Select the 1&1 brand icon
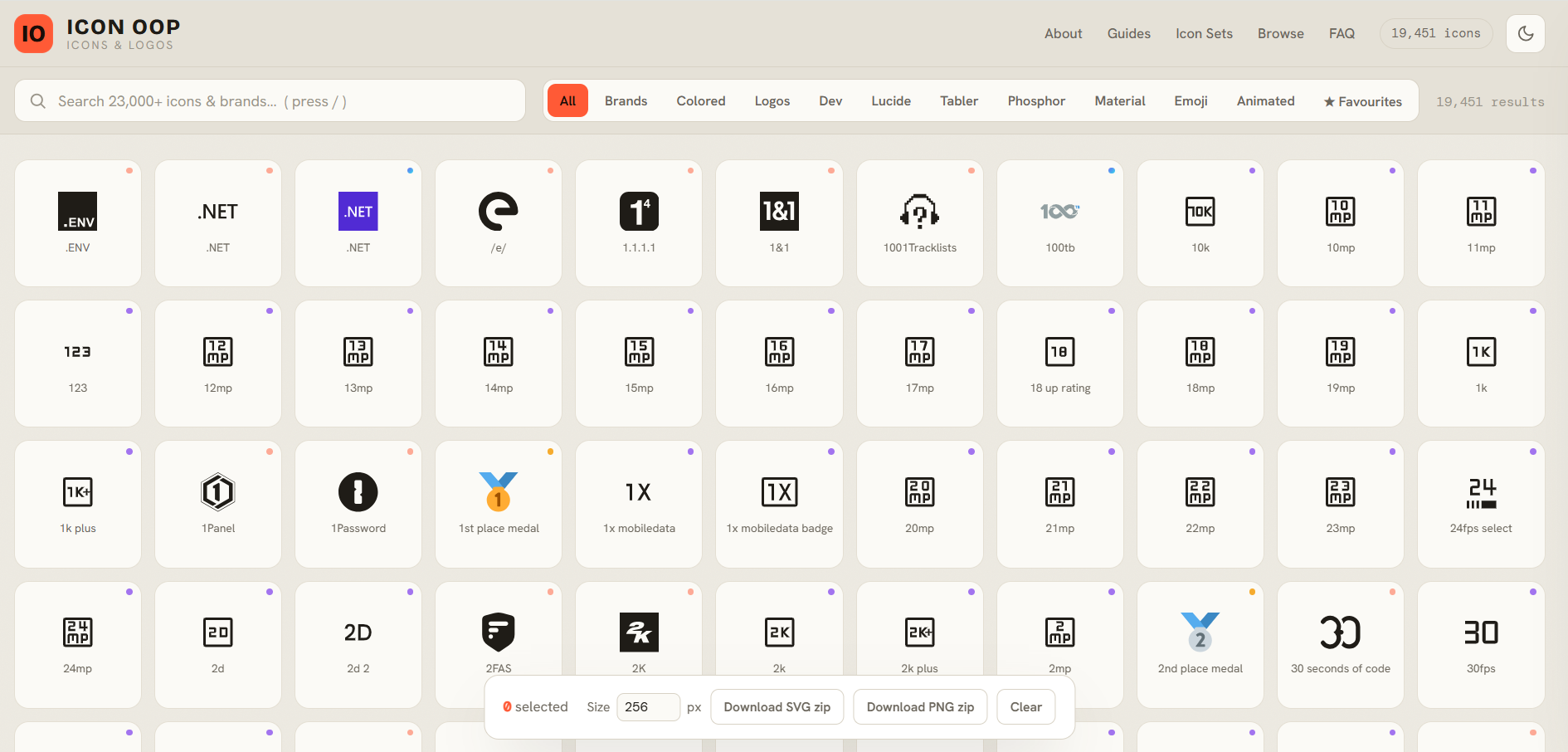The height and width of the screenshot is (752, 1568). (x=779, y=223)
